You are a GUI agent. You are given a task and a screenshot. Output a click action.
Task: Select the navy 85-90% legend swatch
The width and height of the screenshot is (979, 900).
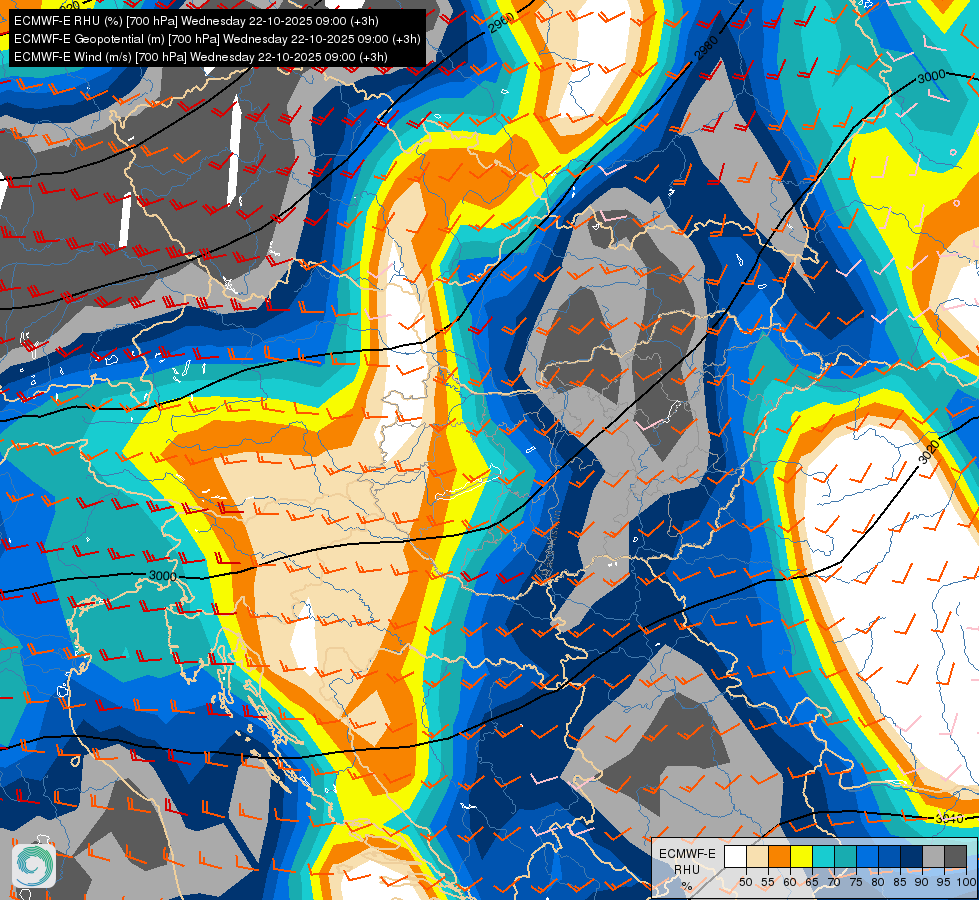pos(912,856)
